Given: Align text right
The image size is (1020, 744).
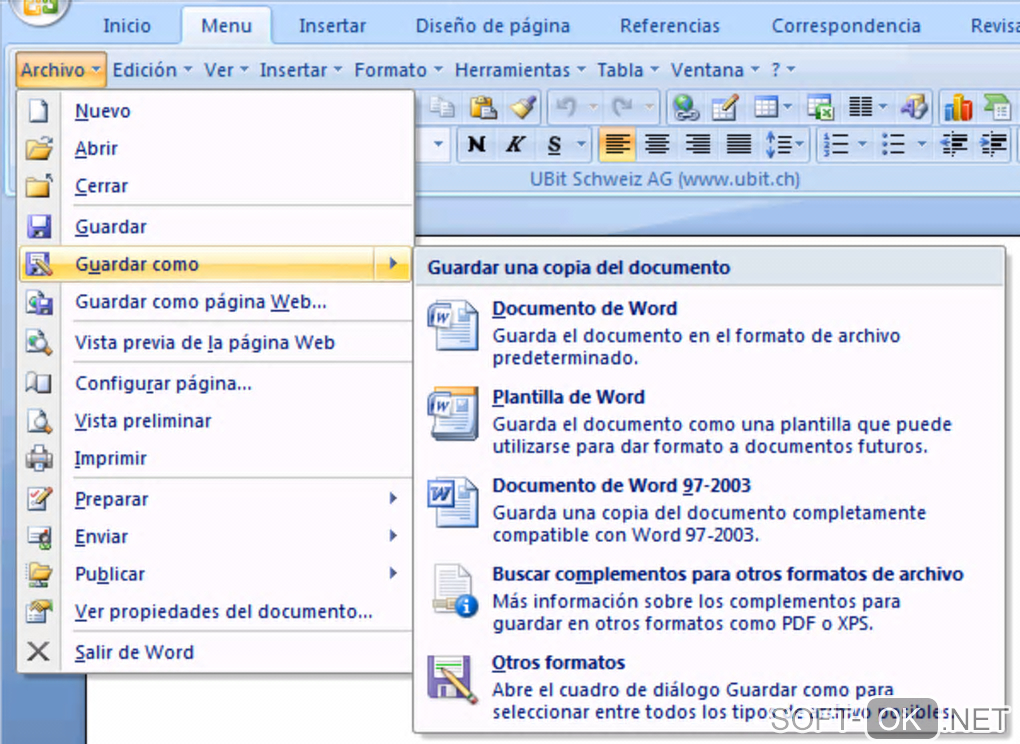Looking at the screenshot, I should coord(698,144).
